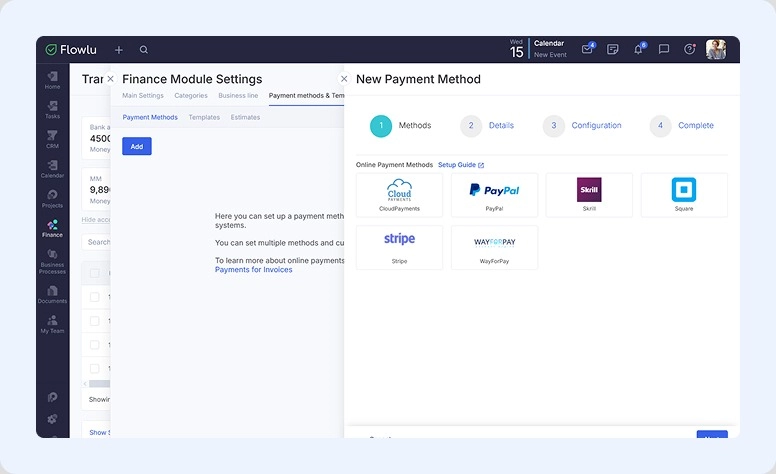Click the Flowlu logo
The height and width of the screenshot is (474, 776).
(71, 49)
